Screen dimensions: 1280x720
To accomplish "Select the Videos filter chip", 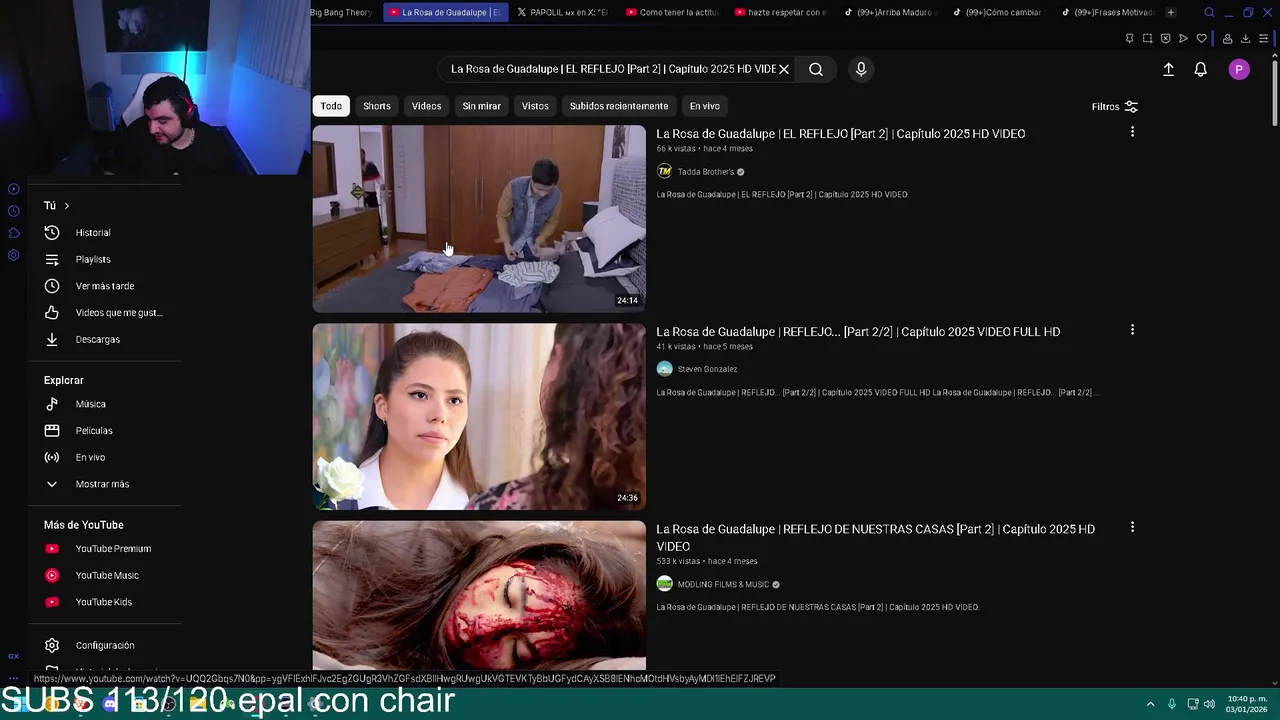I will (426, 106).
